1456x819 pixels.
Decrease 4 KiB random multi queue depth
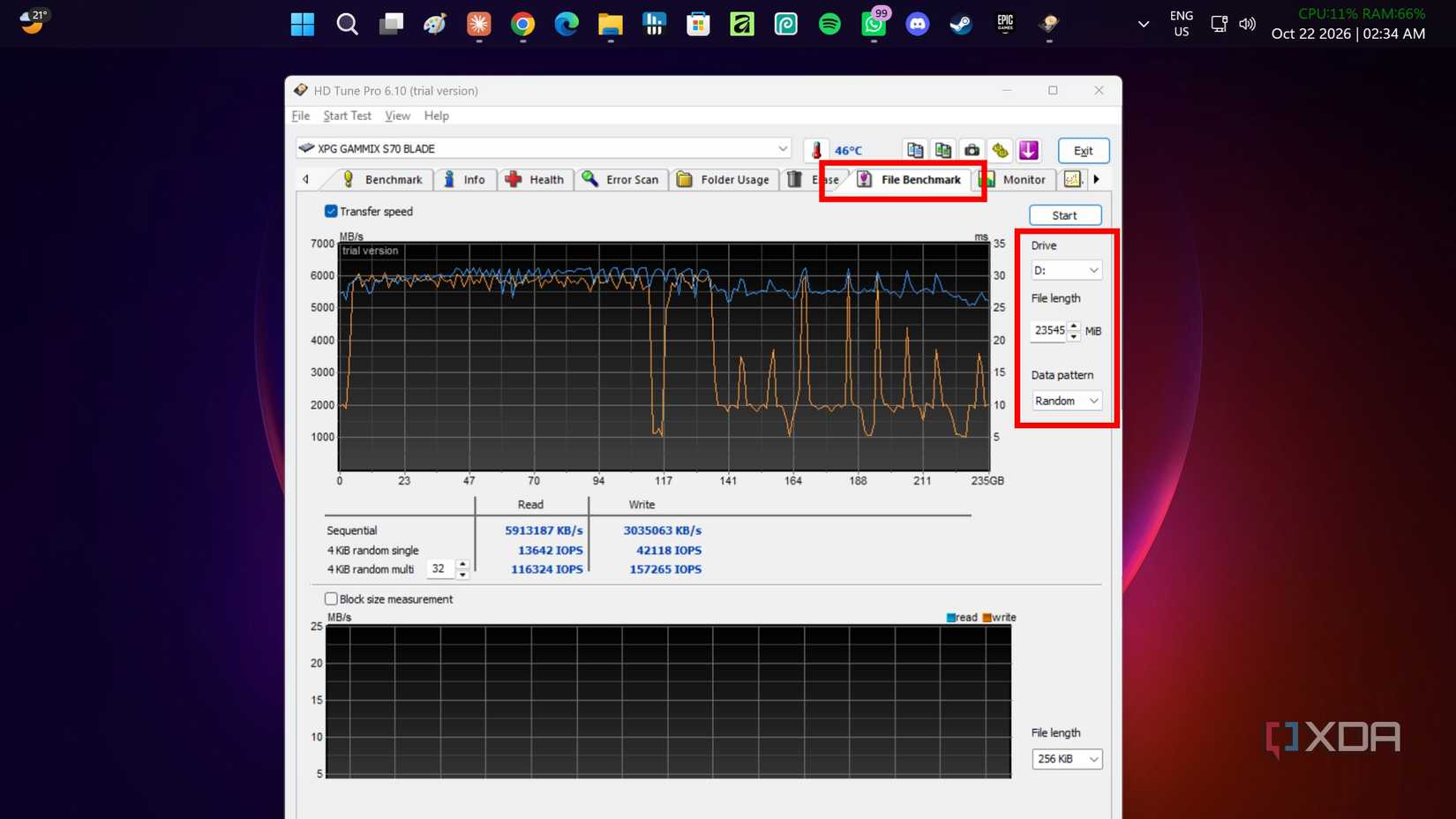click(462, 575)
